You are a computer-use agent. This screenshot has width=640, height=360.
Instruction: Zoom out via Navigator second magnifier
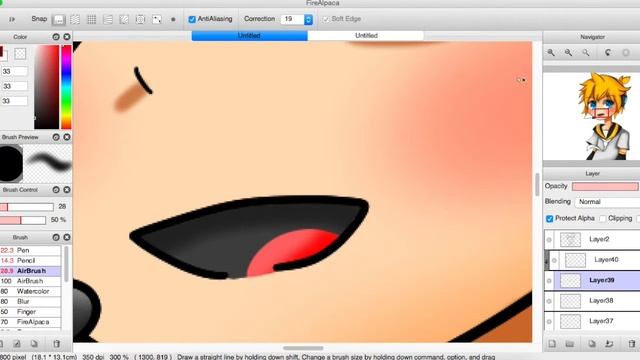tap(568, 53)
